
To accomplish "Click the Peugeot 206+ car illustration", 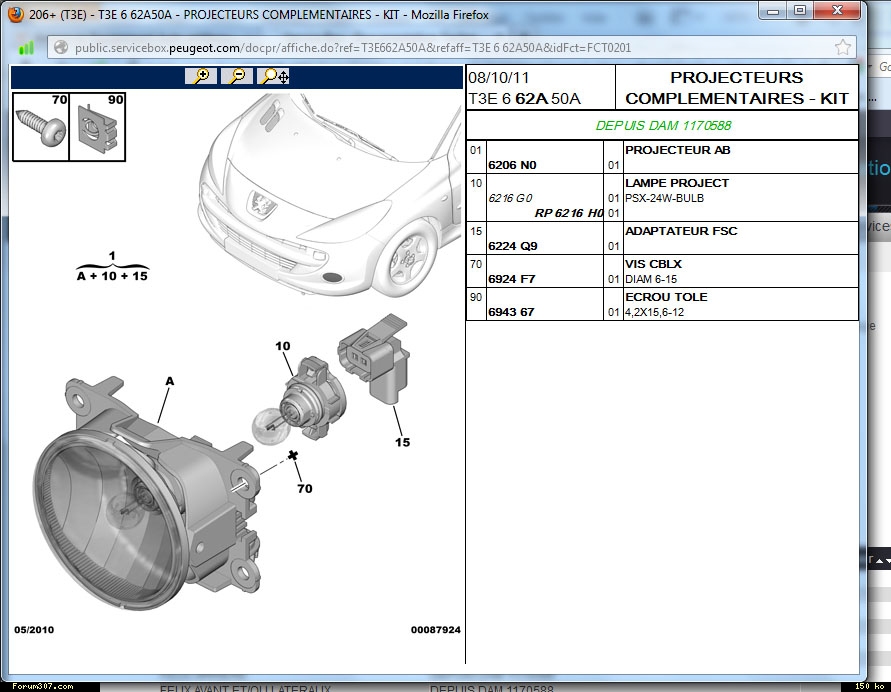I will 332,193.
